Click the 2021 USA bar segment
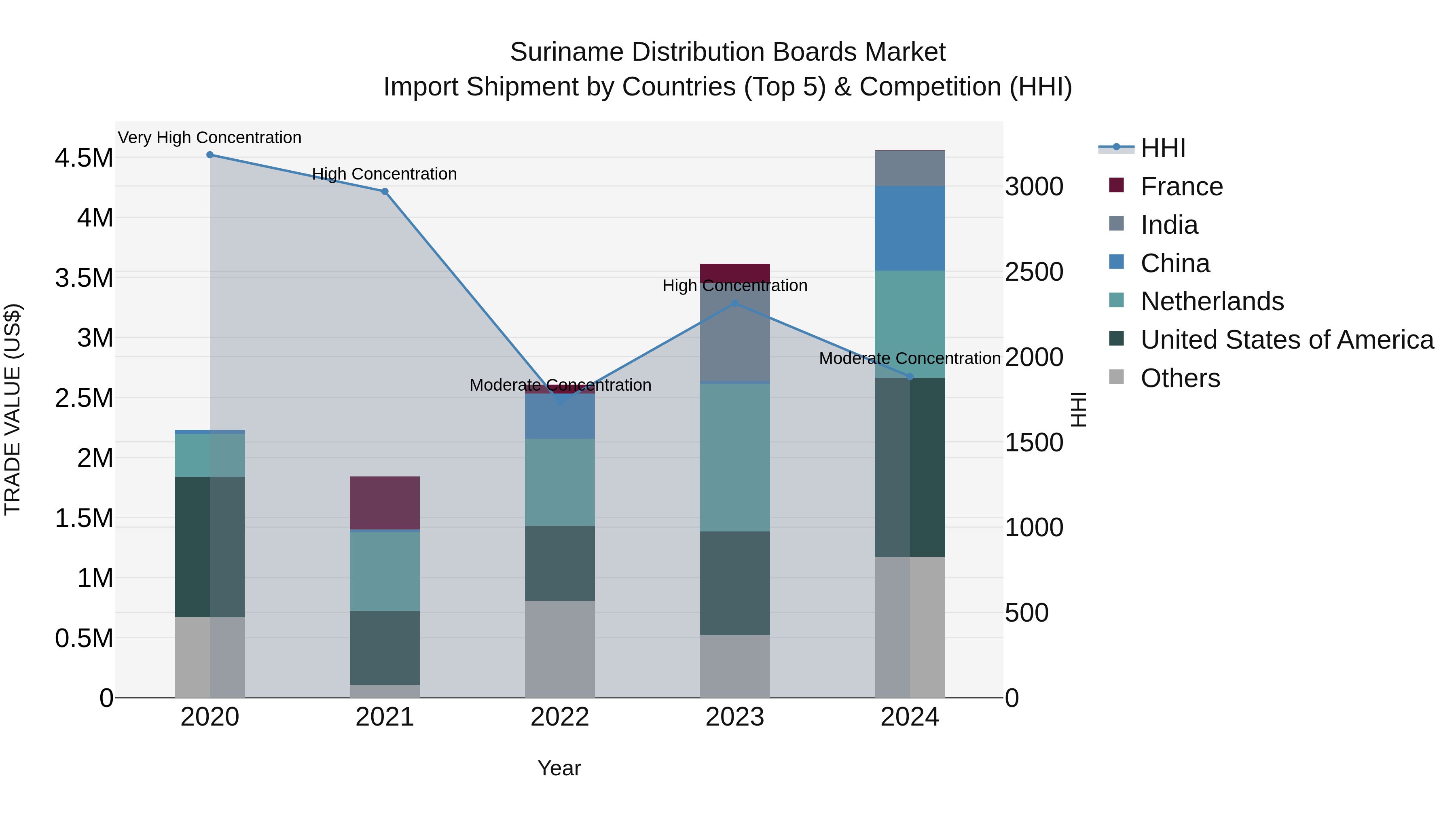This screenshot has width=1456, height=819. [x=385, y=648]
